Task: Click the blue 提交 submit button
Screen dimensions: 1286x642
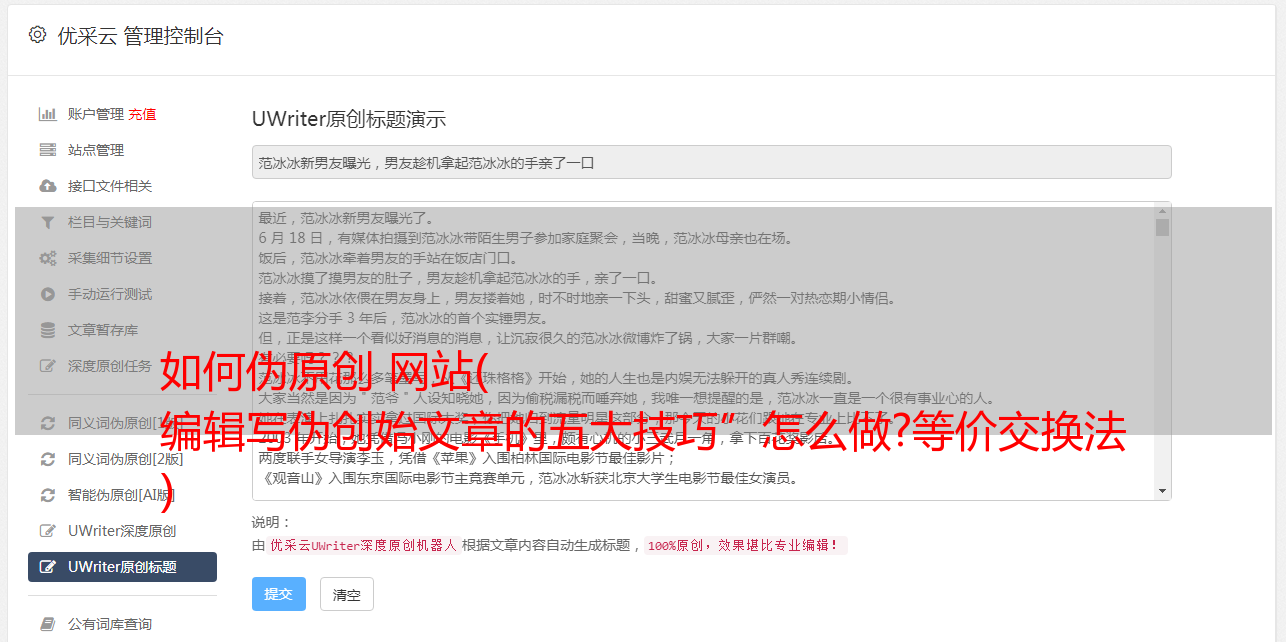Action: [x=279, y=594]
